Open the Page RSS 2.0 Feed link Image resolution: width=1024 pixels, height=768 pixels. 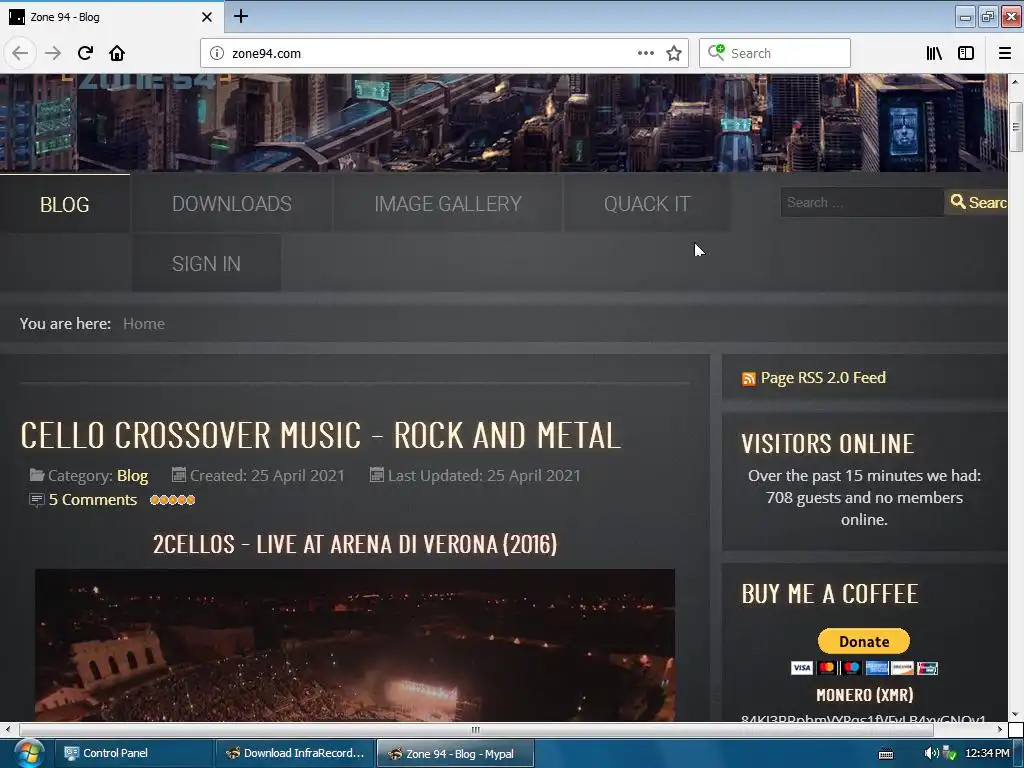823,377
